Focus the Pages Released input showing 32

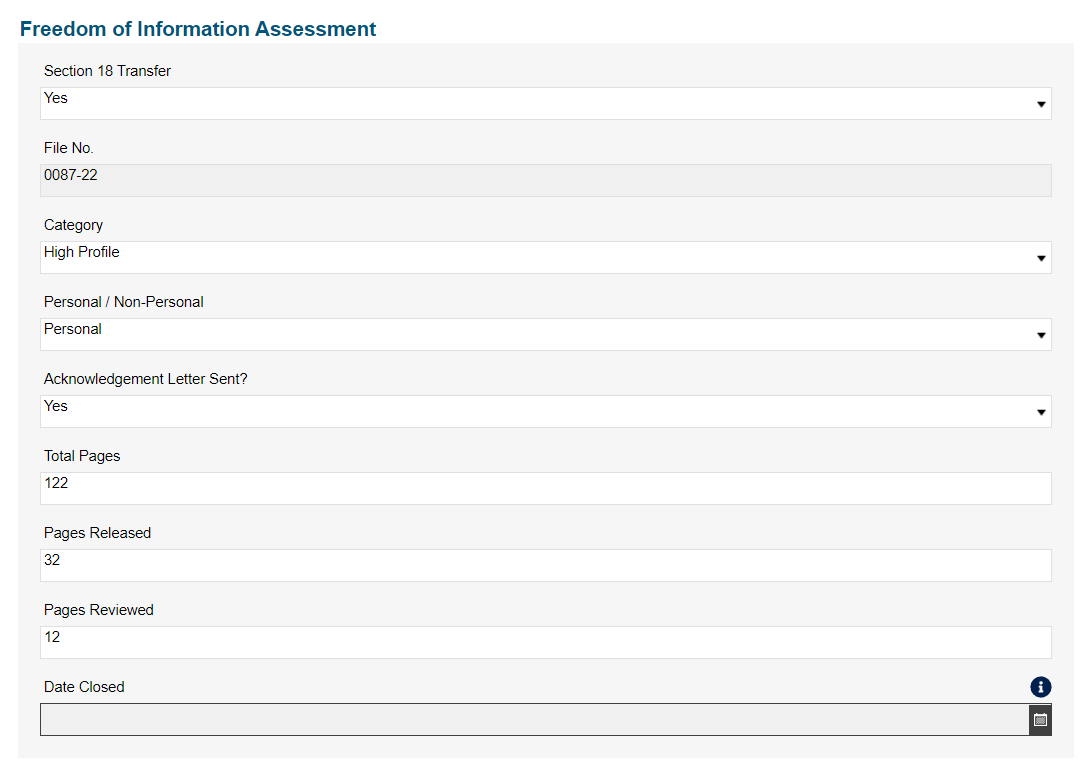545,565
